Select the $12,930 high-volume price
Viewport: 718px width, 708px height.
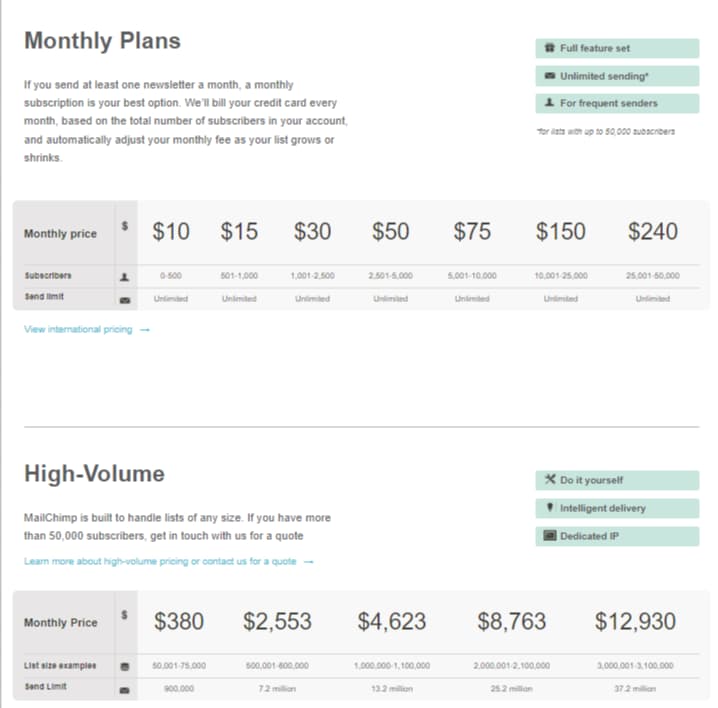(635, 621)
